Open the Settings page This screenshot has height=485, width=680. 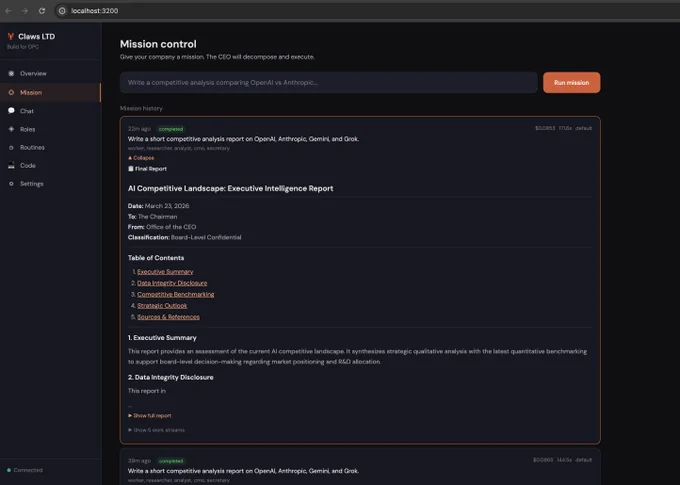click(50, 184)
